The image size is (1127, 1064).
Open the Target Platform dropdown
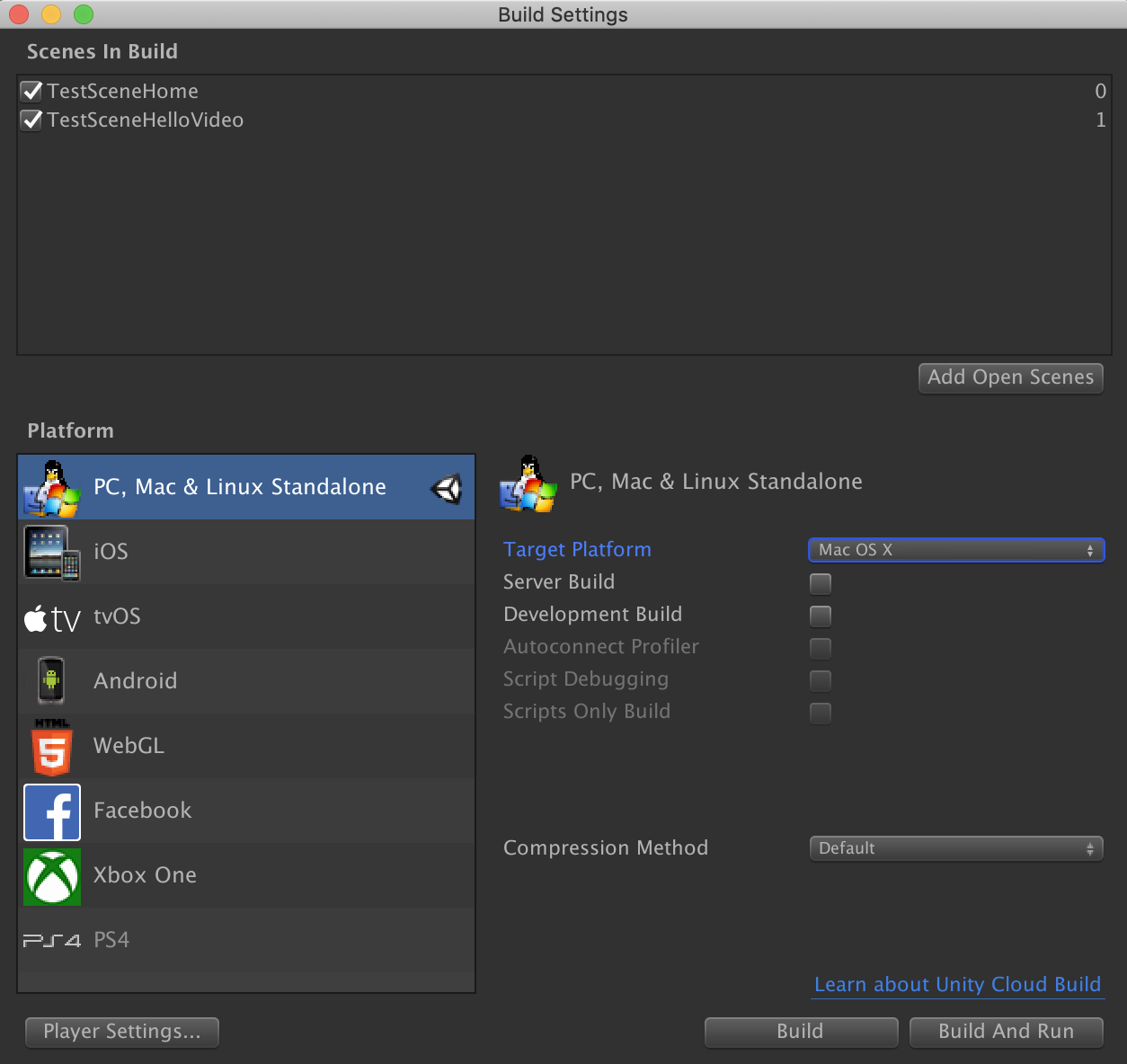(955, 549)
